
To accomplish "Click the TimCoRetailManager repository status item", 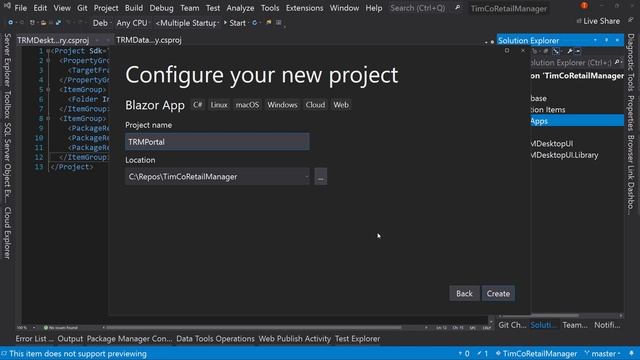I will pos(536,353).
